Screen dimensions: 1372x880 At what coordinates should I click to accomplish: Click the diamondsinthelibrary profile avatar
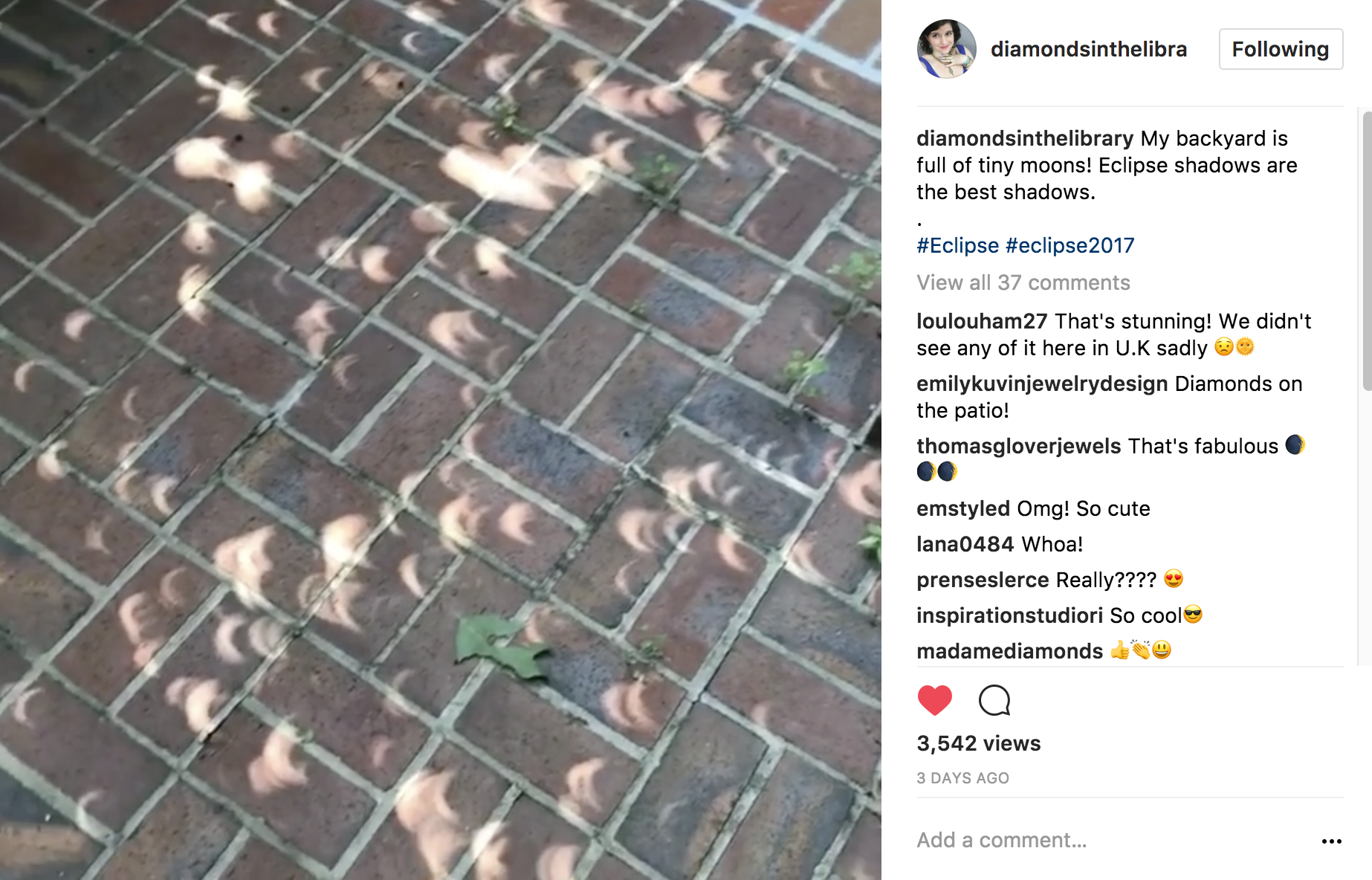pos(946,49)
